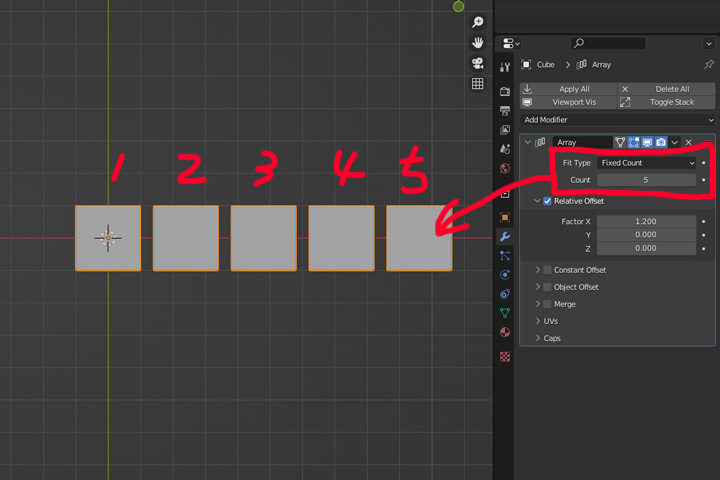Click the Y factor field 0.000

[x=646, y=235]
